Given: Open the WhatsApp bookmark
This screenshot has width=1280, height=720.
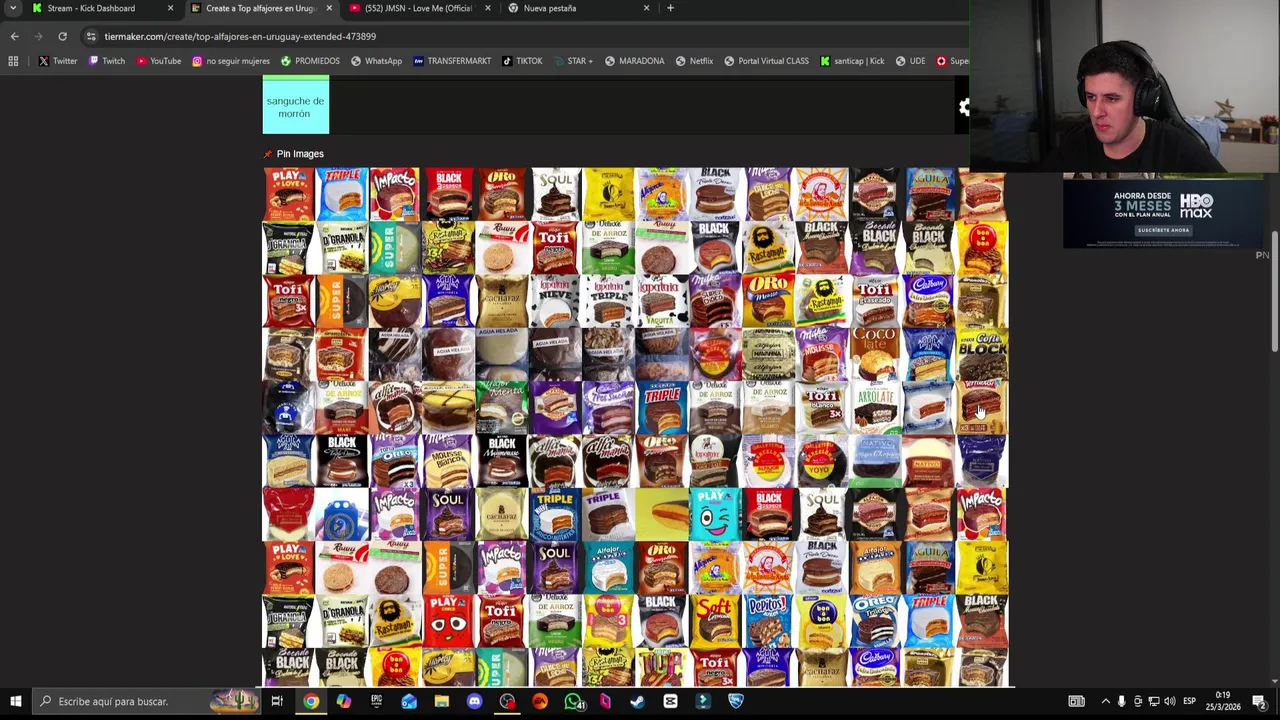Looking at the screenshot, I should [x=376, y=61].
